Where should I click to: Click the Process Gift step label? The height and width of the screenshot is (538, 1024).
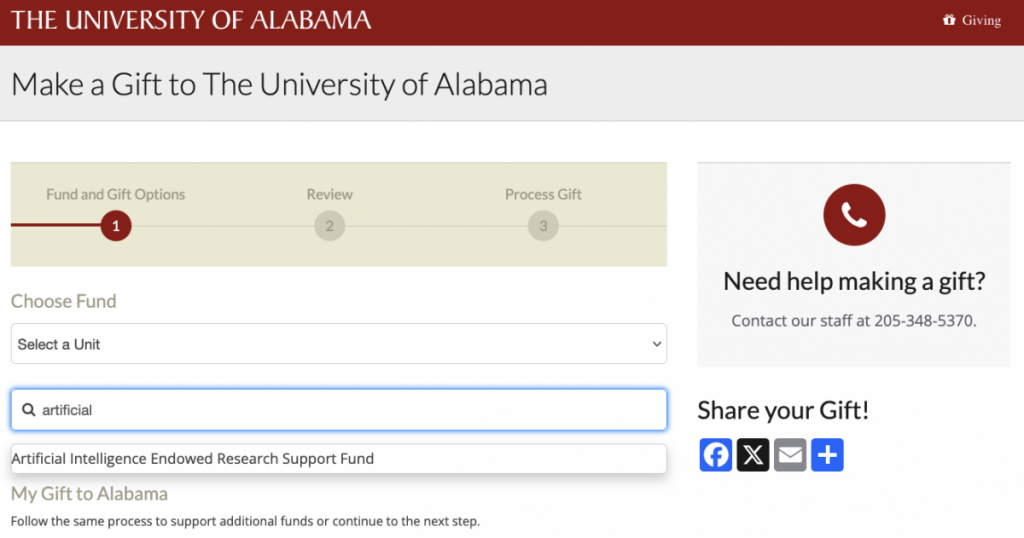click(x=543, y=195)
